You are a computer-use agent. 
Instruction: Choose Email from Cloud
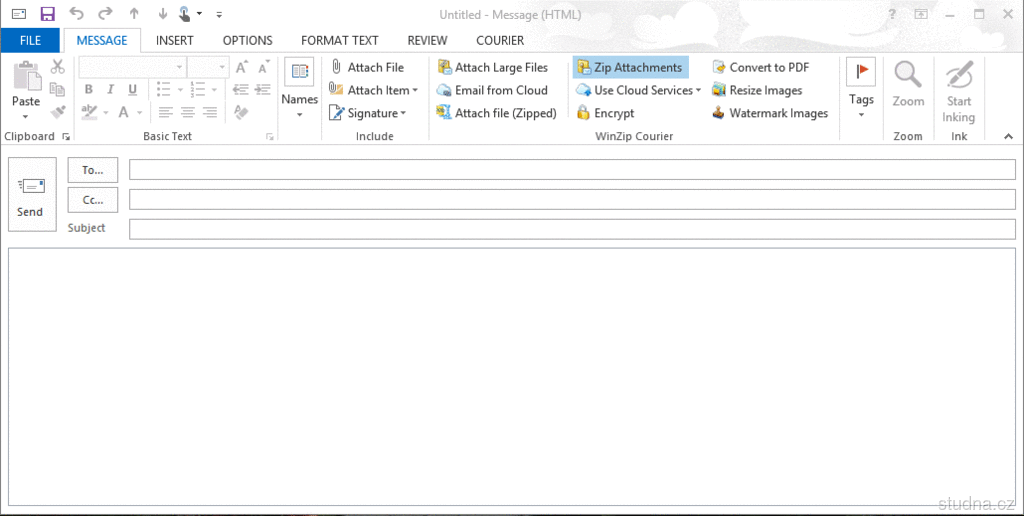coord(493,90)
